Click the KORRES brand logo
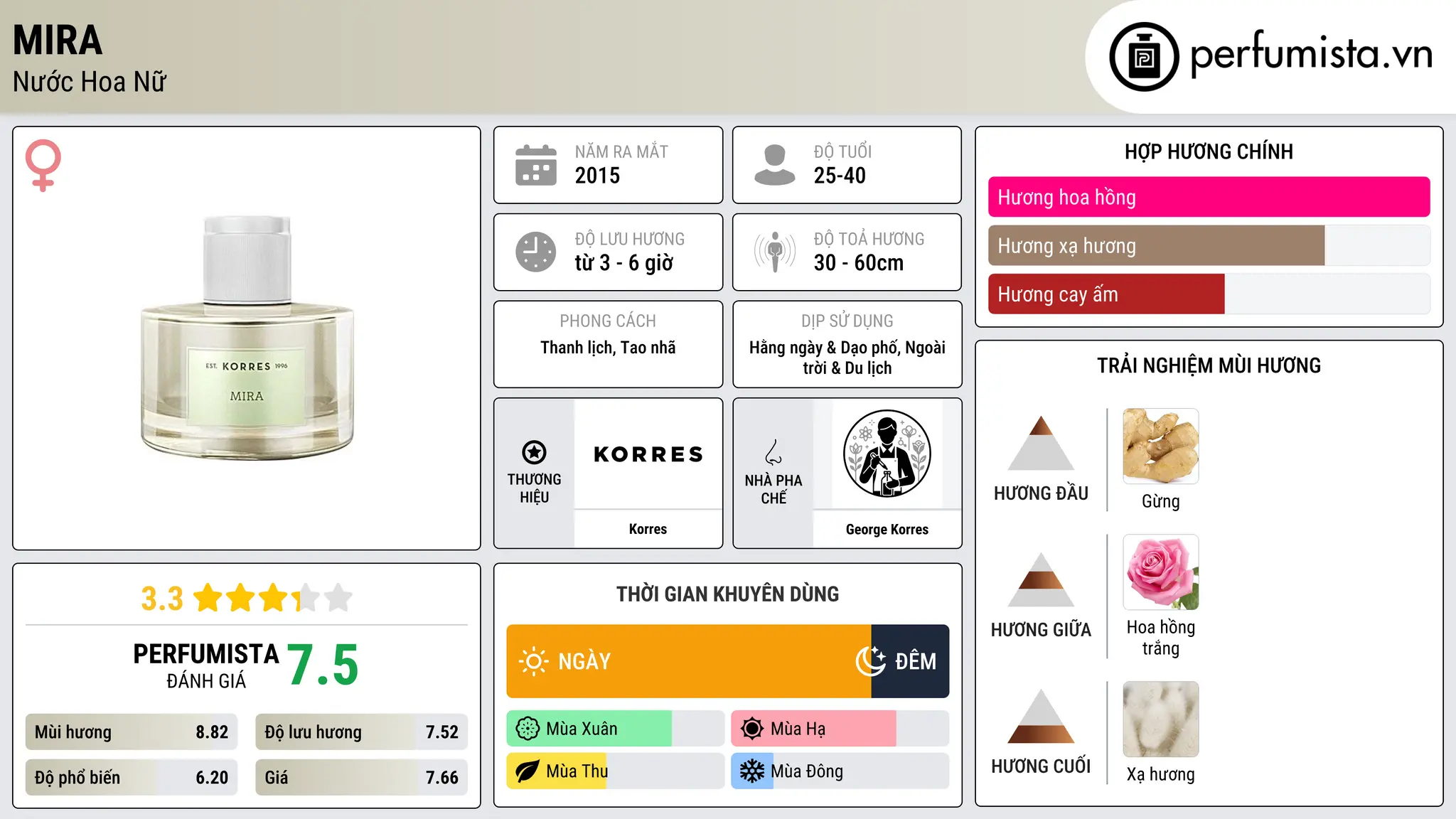This screenshot has height=819, width=1456. 648,454
